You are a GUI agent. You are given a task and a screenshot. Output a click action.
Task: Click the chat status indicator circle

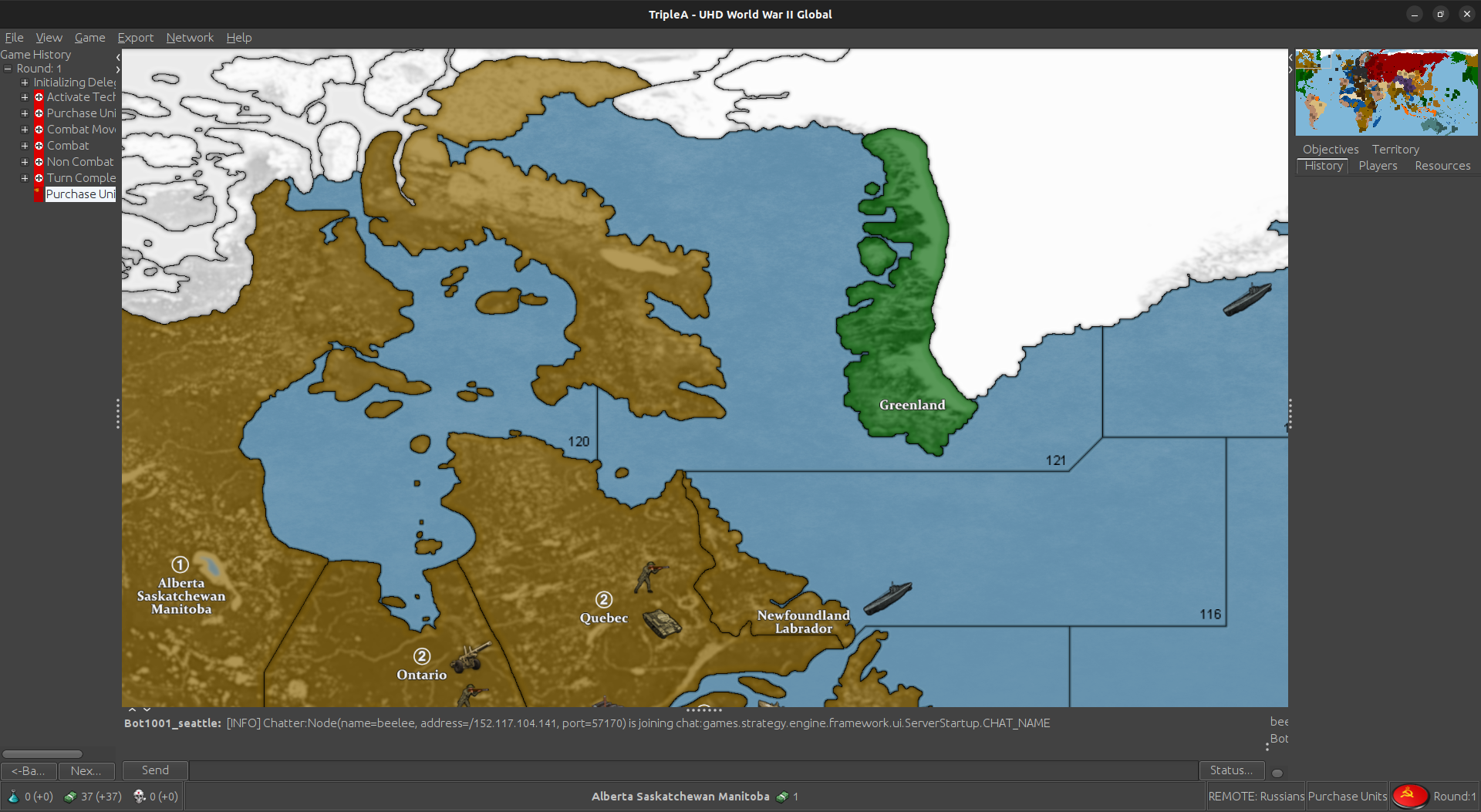point(1277,773)
